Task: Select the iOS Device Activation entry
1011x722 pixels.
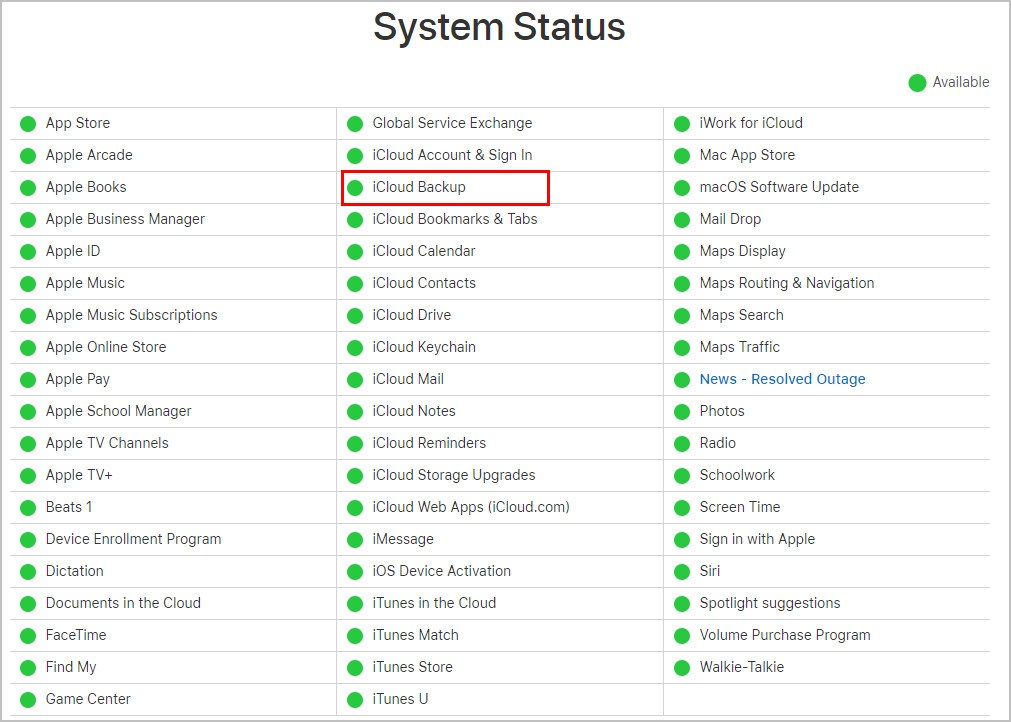Action: tap(442, 571)
